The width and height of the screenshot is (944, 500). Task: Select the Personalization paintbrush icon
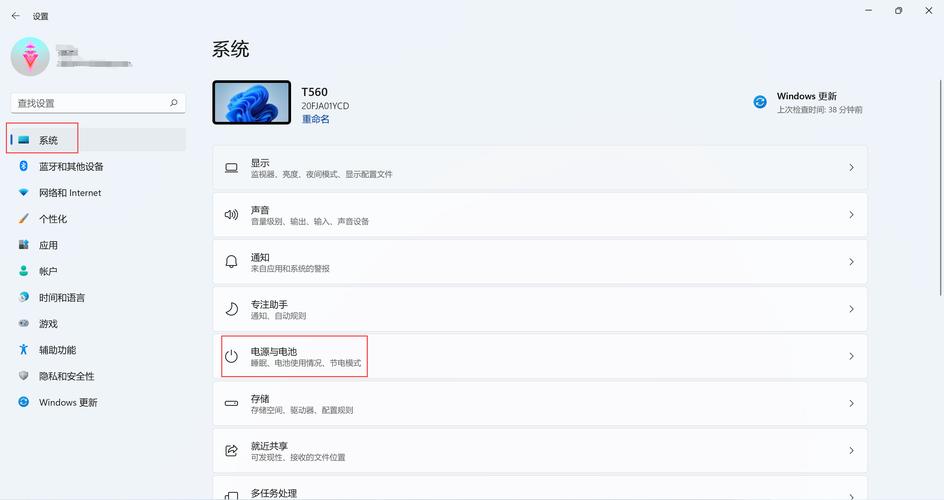23,218
